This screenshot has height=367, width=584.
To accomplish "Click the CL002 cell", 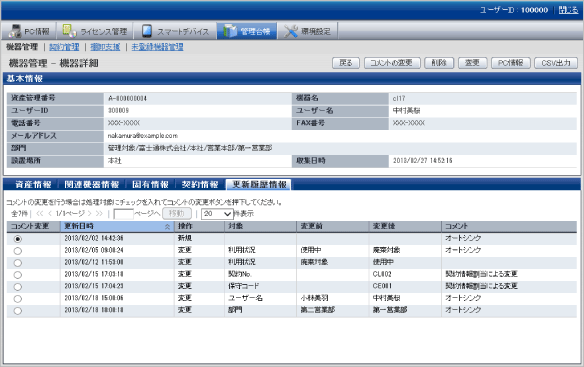I will pyautogui.click(x=382, y=274).
